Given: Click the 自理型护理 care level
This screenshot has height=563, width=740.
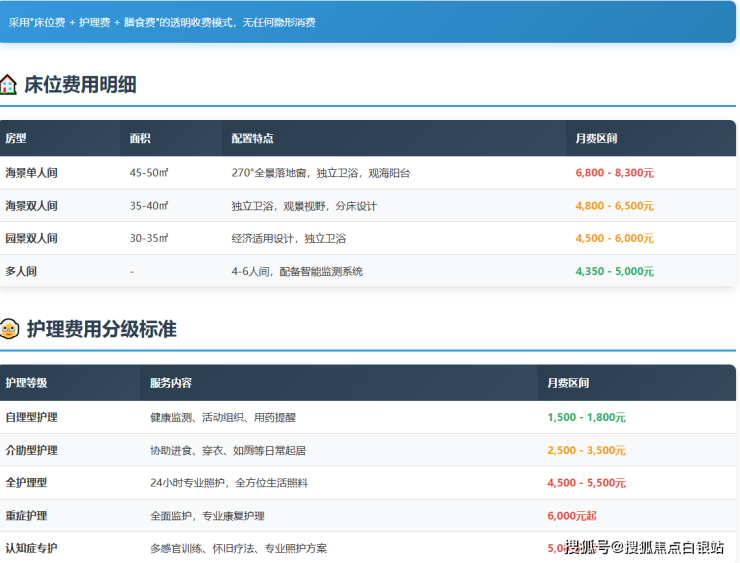Looking at the screenshot, I should [x=31, y=417].
